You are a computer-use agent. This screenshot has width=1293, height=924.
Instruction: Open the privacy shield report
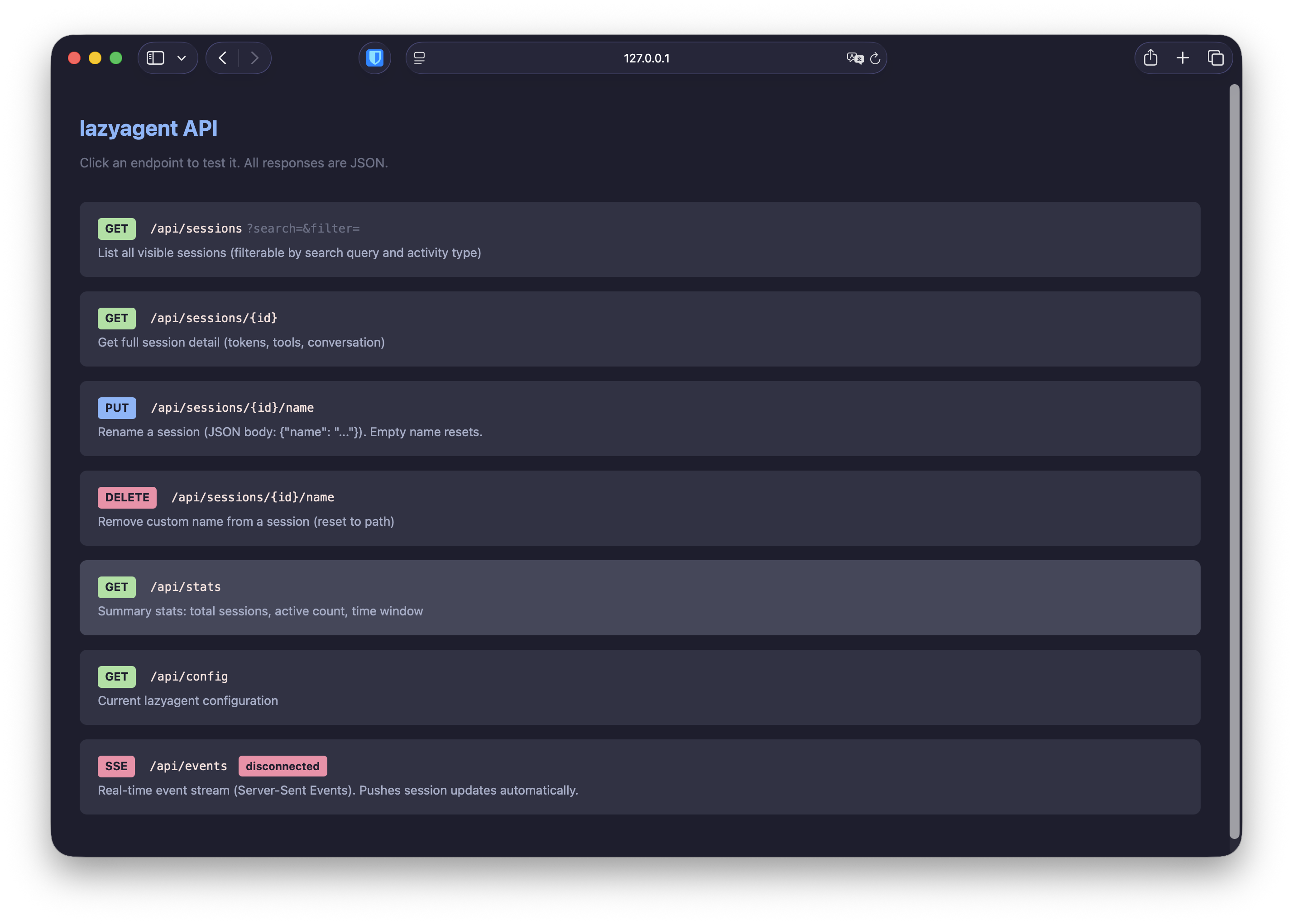tap(374, 57)
